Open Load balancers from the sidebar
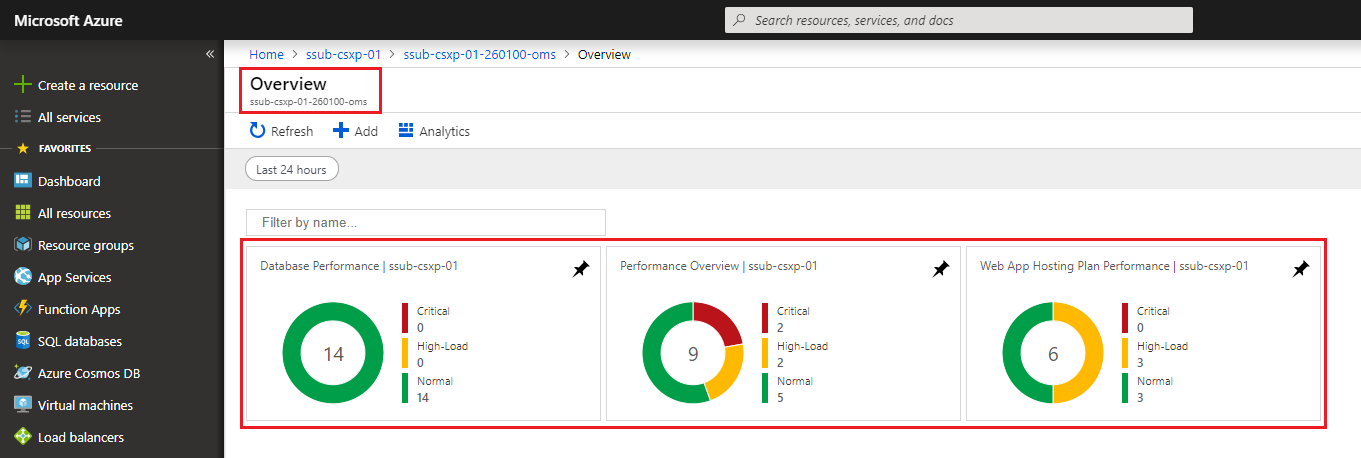The width and height of the screenshot is (1361, 458). (x=81, y=437)
